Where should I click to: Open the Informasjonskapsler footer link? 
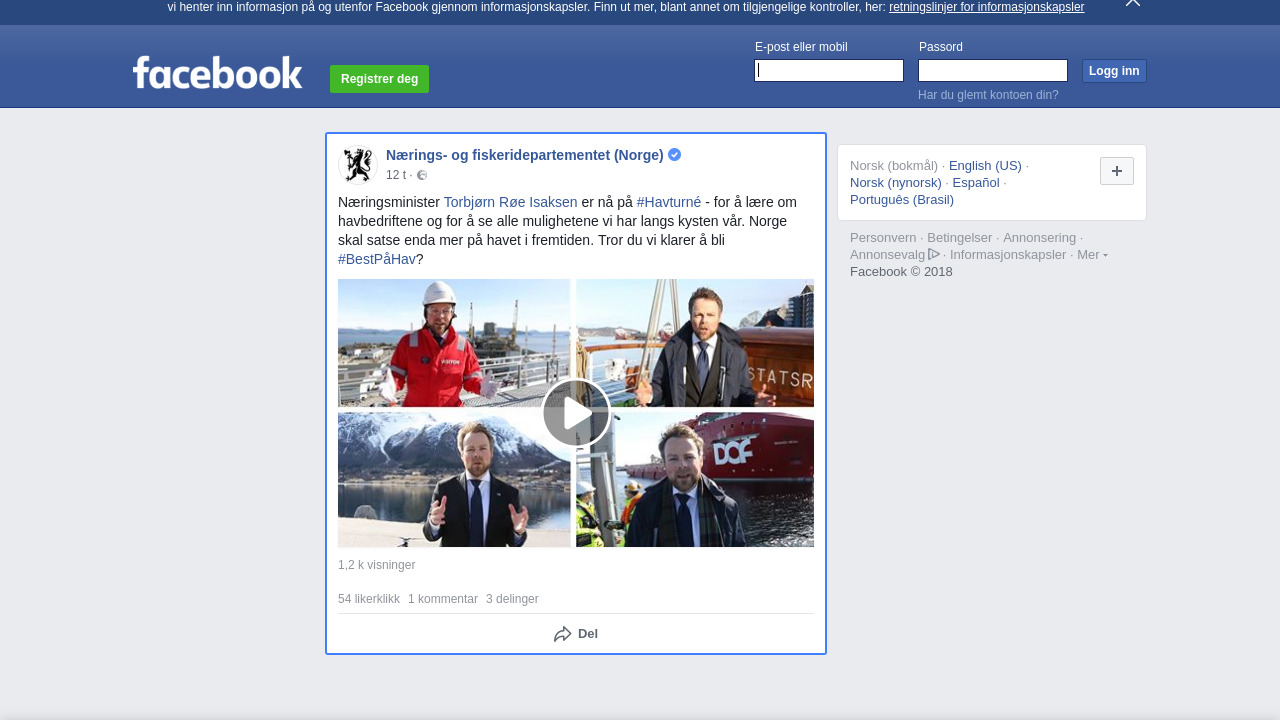(x=1008, y=254)
